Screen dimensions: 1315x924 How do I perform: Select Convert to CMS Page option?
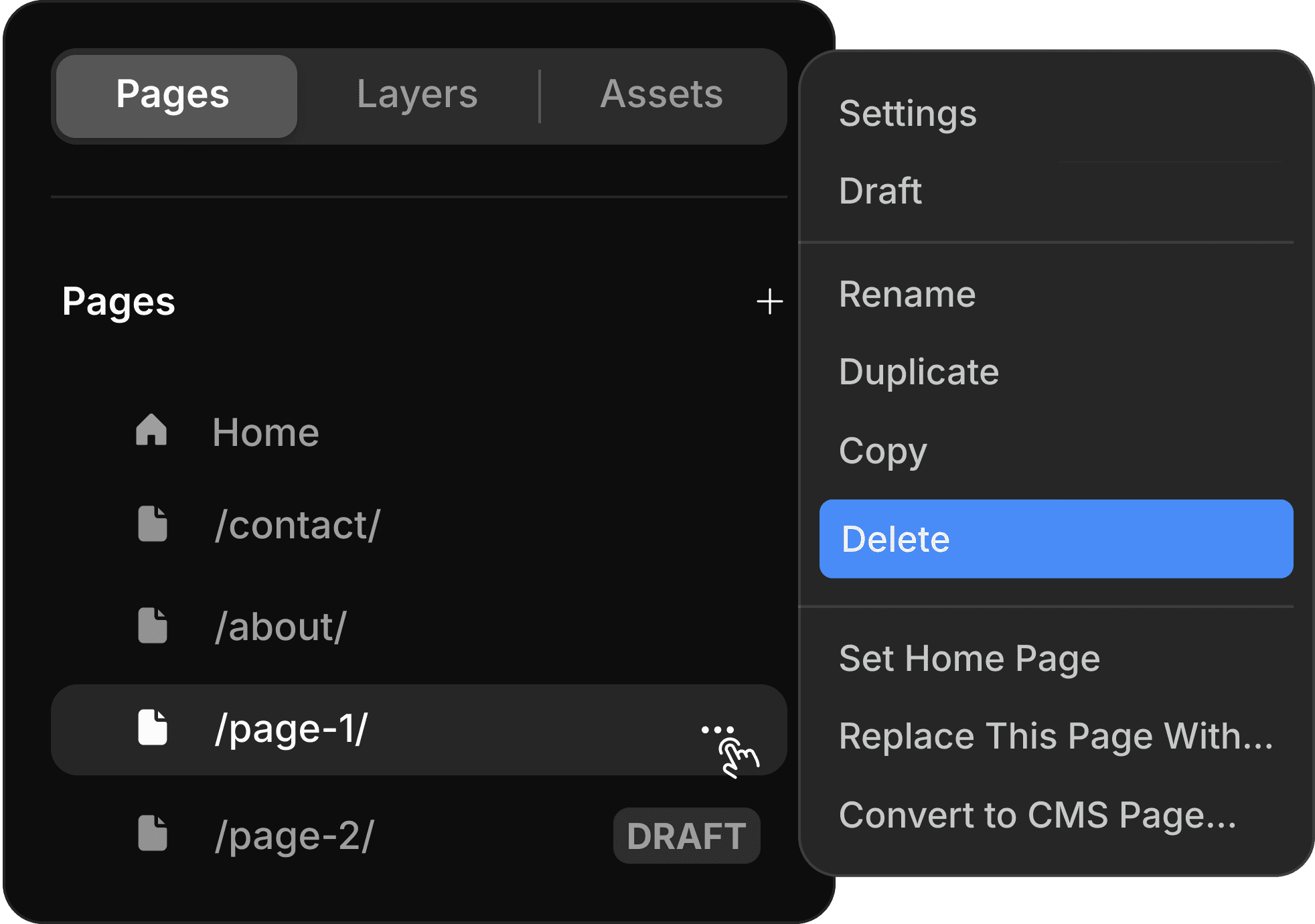tap(1038, 814)
